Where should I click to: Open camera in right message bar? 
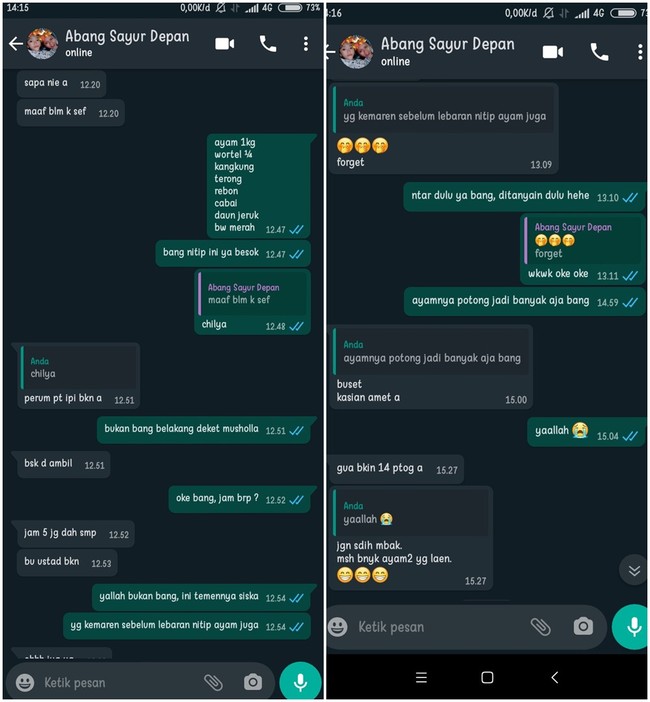point(583,626)
